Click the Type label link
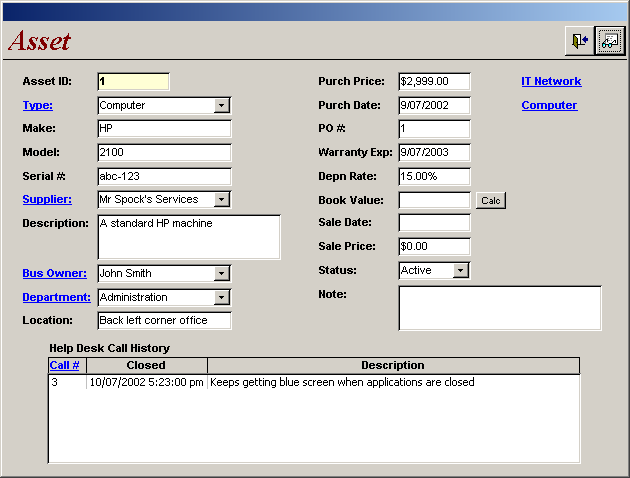The image size is (630, 478). tap(37, 105)
